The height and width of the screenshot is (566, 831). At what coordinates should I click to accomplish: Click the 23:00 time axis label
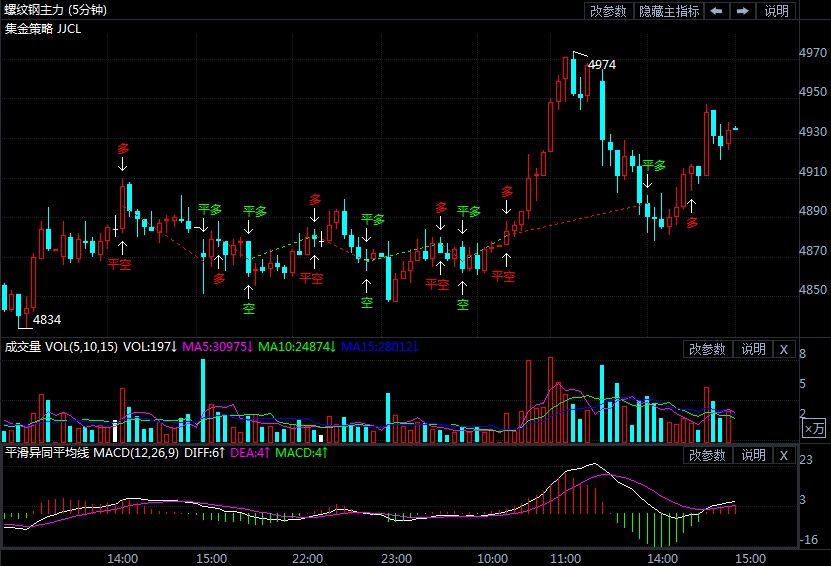tap(396, 559)
